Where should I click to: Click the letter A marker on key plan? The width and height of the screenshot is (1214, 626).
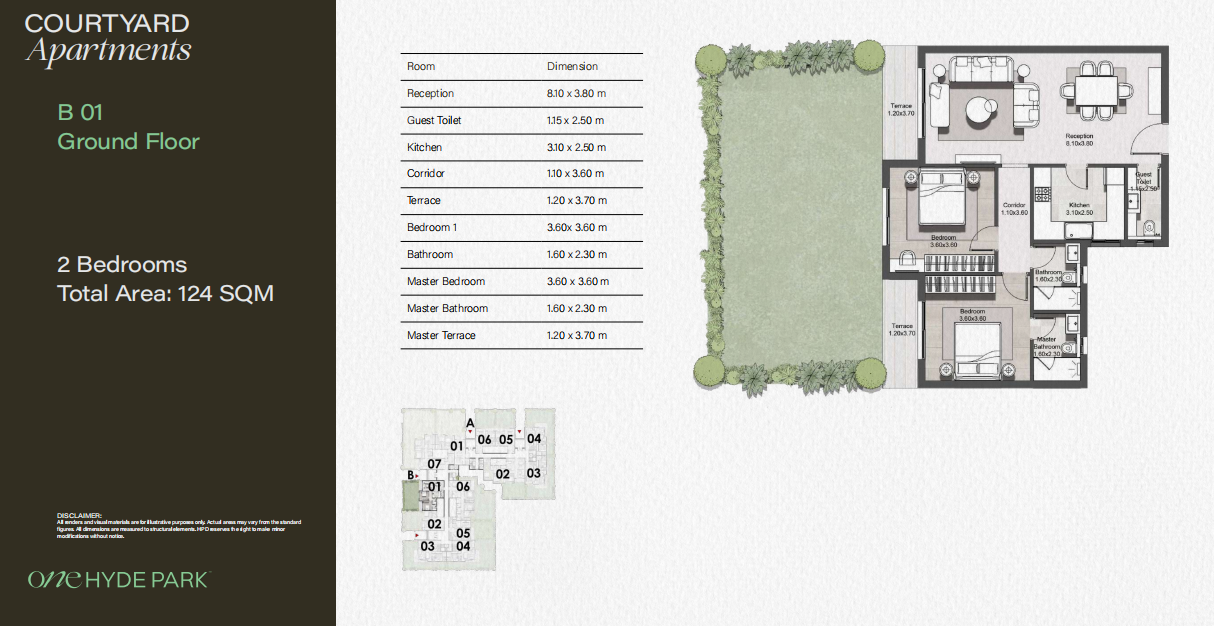469,423
